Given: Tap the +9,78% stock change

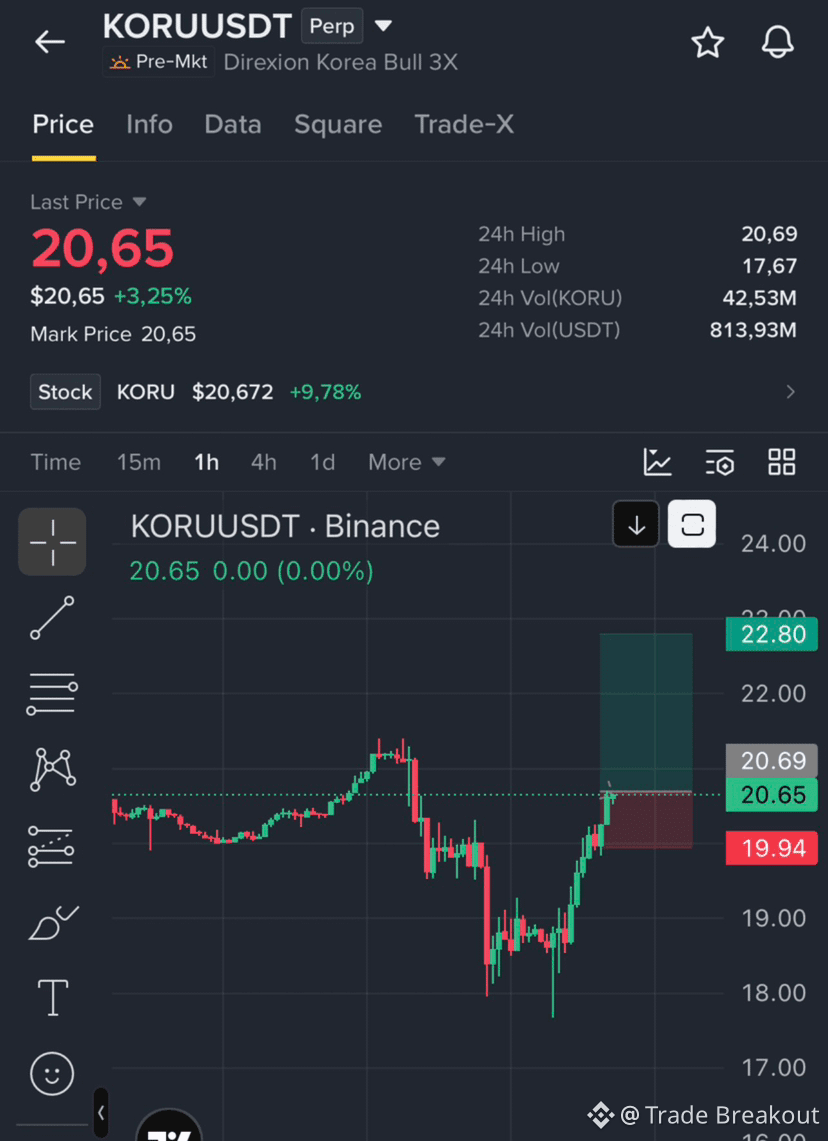Looking at the screenshot, I should click(325, 392).
